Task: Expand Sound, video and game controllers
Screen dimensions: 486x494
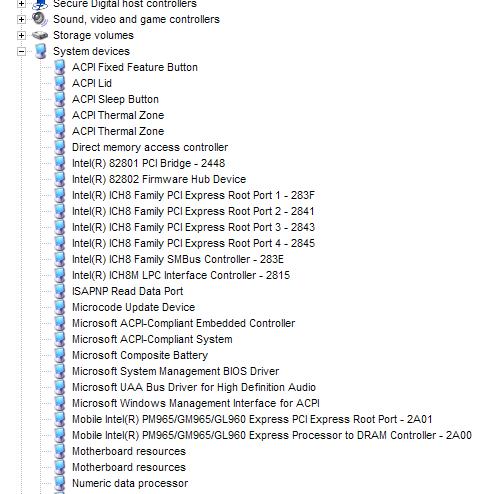Action: (x=21, y=19)
